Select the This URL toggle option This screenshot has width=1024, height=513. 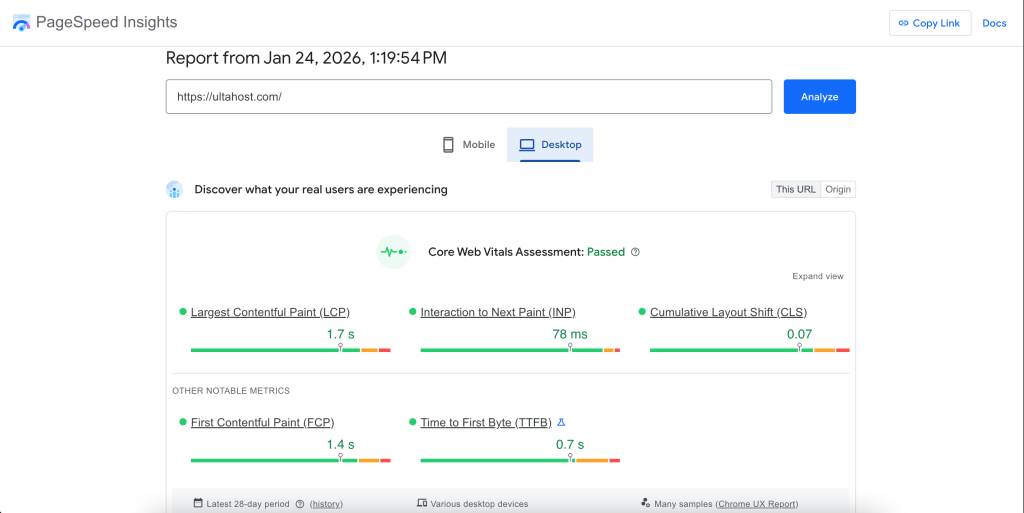(796, 190)
